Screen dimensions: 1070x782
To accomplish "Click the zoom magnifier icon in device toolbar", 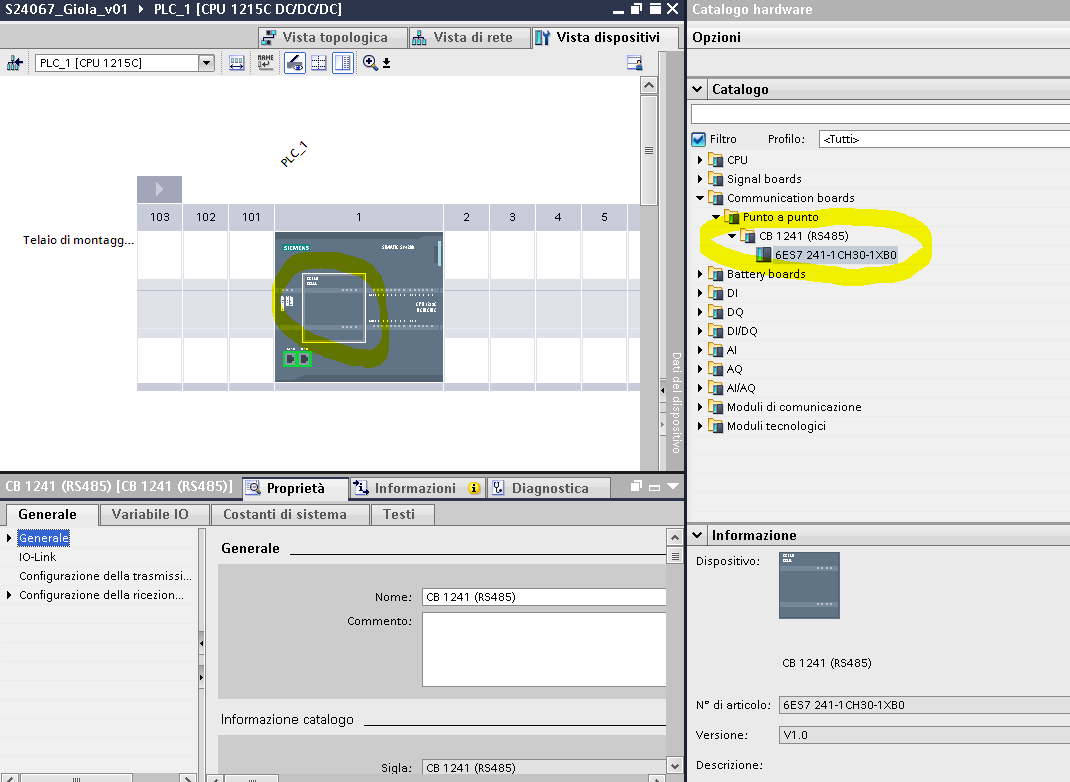I will (371, 63).
